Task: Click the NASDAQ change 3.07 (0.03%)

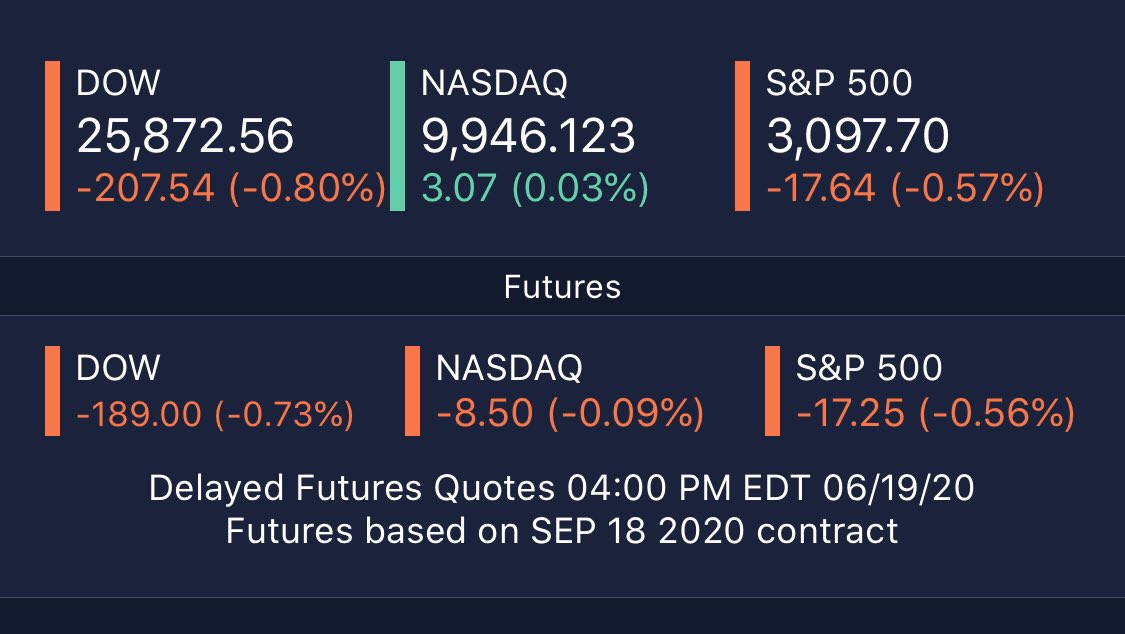Action: pos(534,188)
